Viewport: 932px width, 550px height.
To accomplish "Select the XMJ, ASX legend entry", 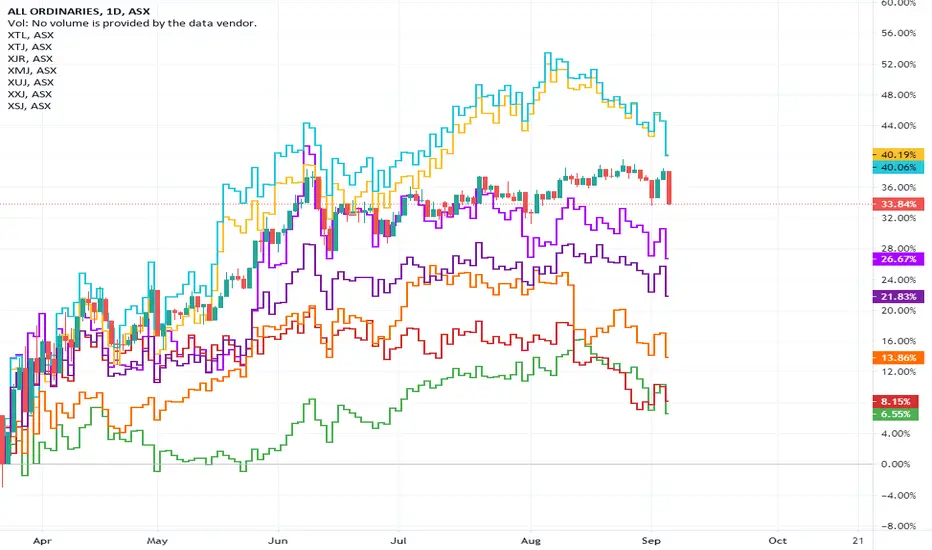I will pyautogui.click(x=32, y=71).
